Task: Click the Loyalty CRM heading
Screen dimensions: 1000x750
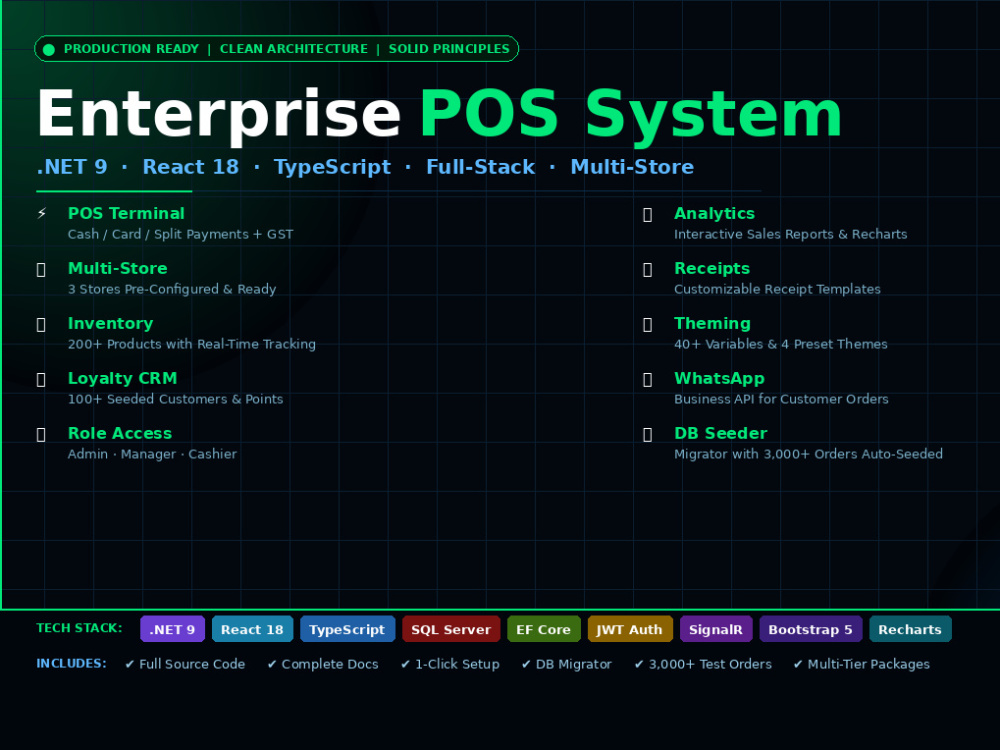Action: [122, 378]
